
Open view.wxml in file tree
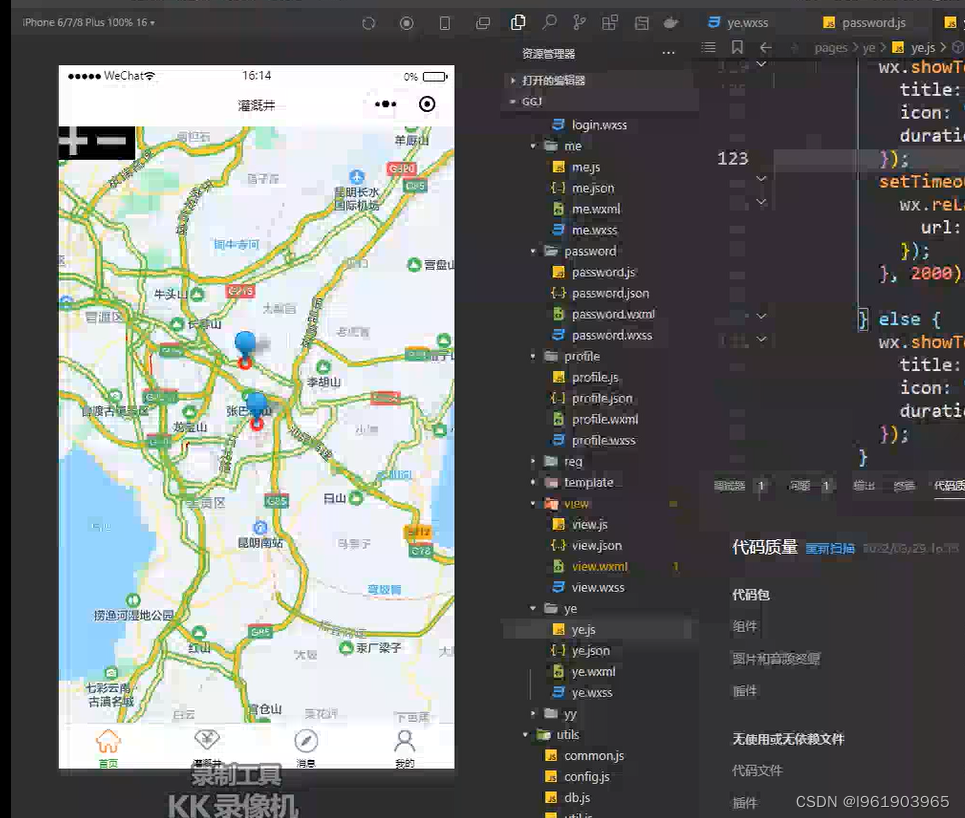pyautogui.click(x=599, y=566)
